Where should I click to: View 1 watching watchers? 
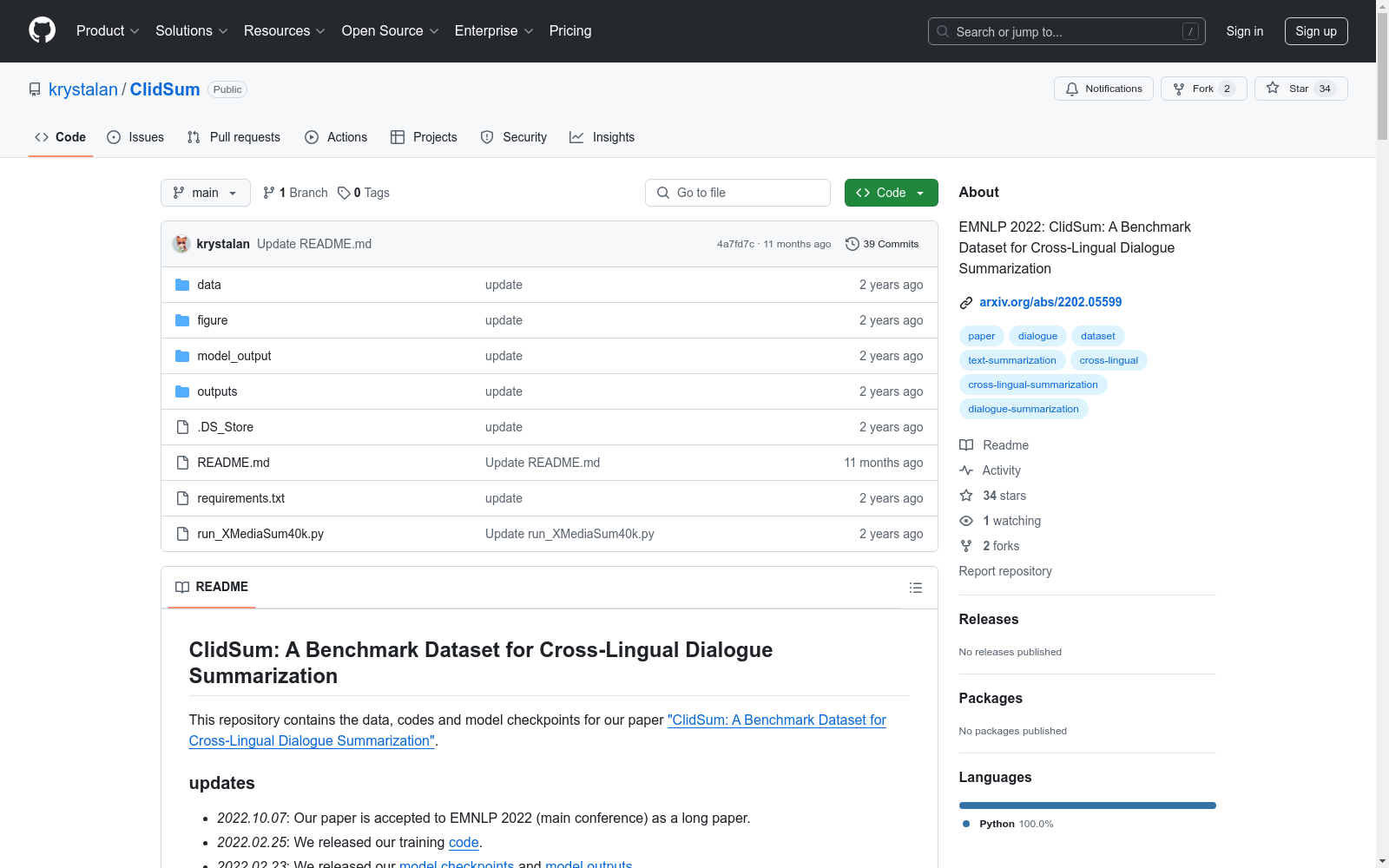coord(1000,521)
